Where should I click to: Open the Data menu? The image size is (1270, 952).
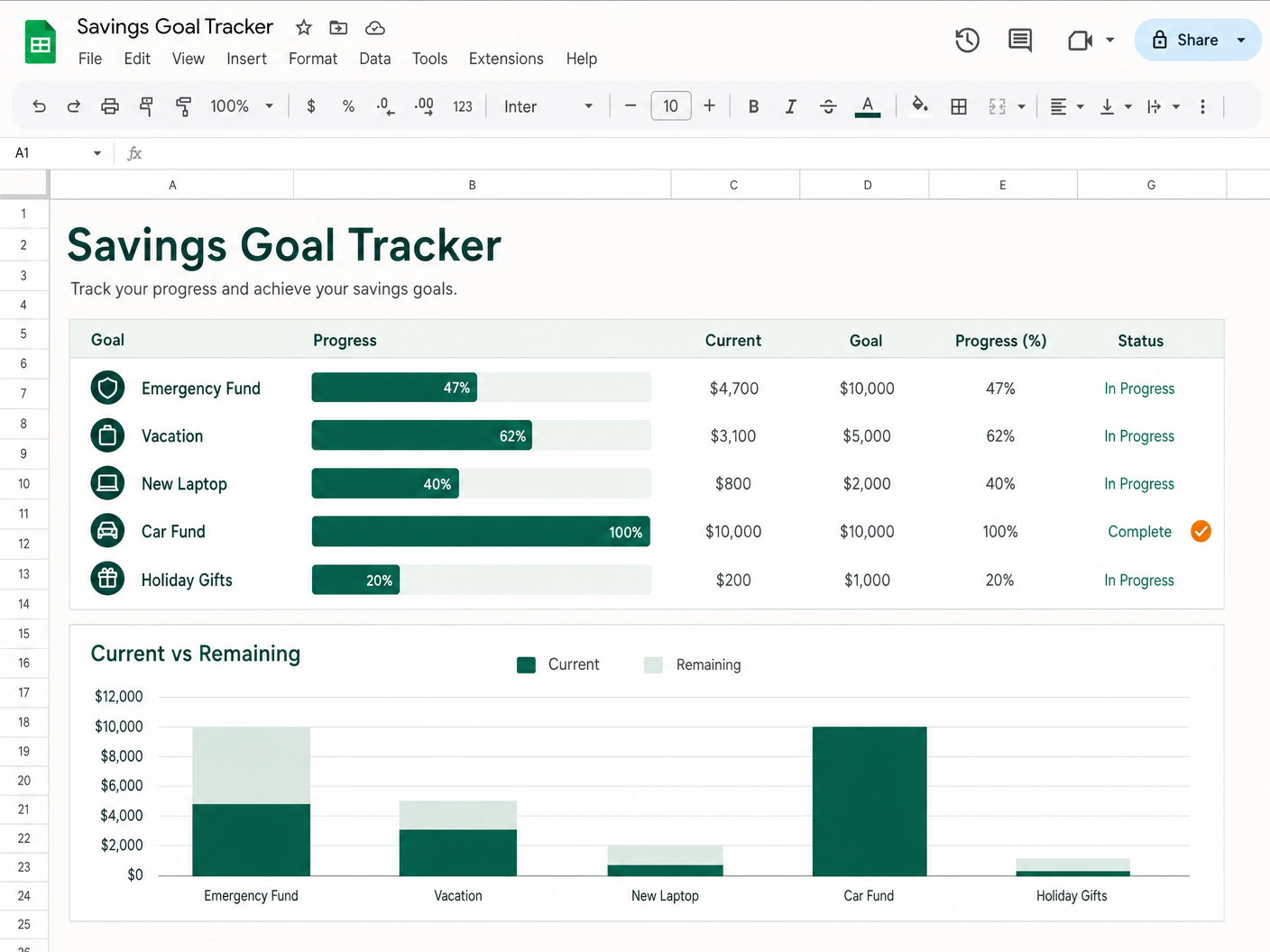[375, 59]
